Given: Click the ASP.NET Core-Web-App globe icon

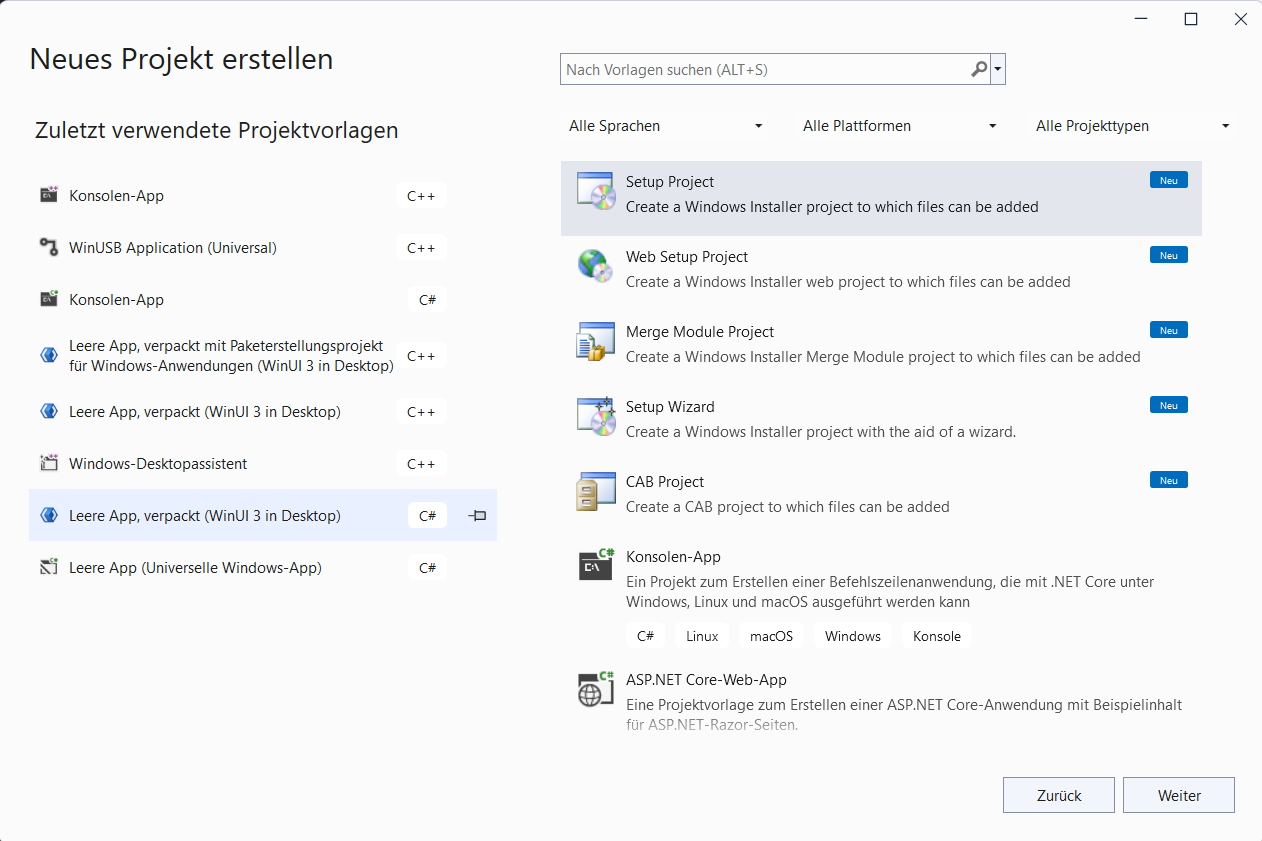Looking at the screenshot, I should point(596,689).
